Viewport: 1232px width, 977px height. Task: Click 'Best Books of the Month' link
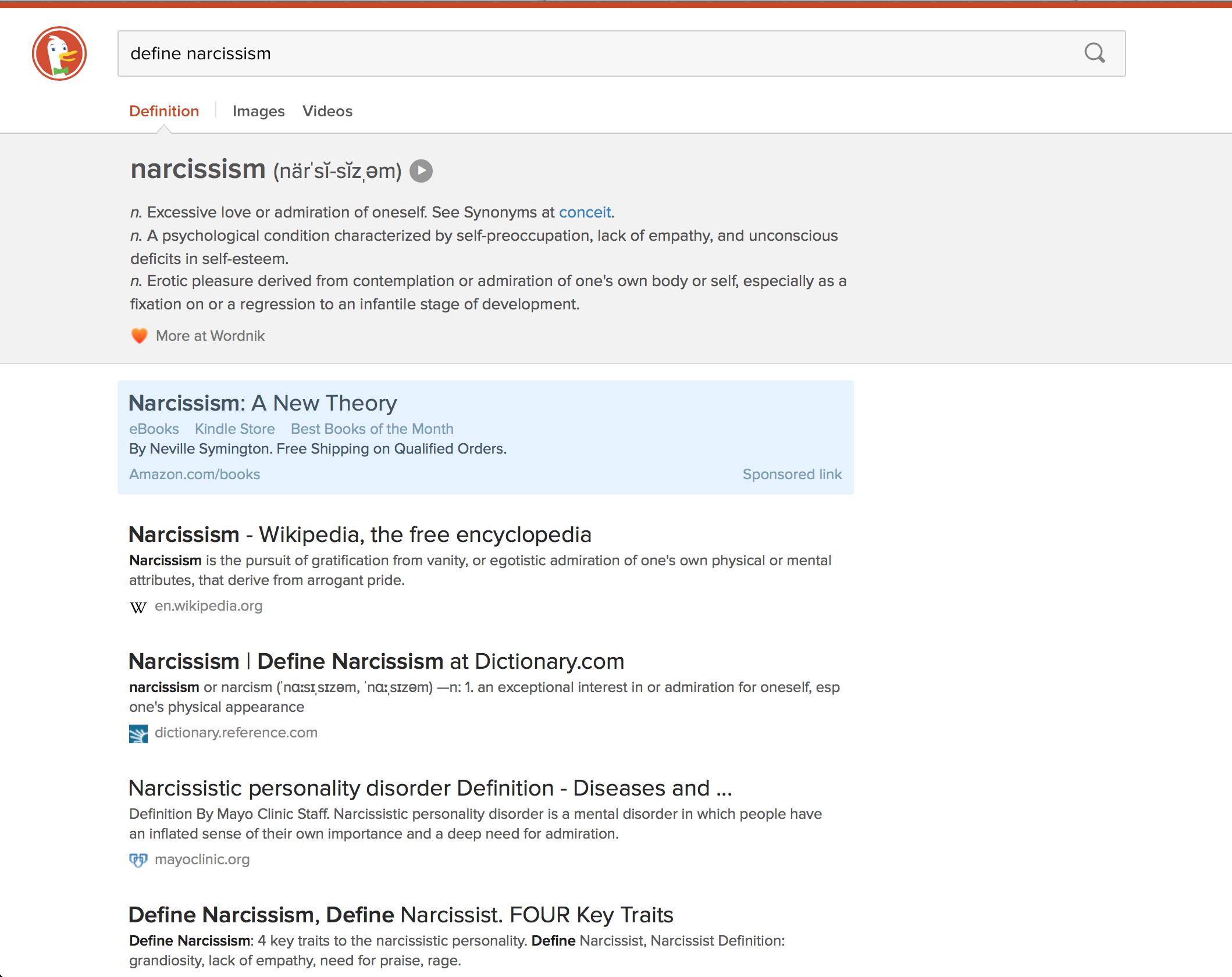click(372, 429)
